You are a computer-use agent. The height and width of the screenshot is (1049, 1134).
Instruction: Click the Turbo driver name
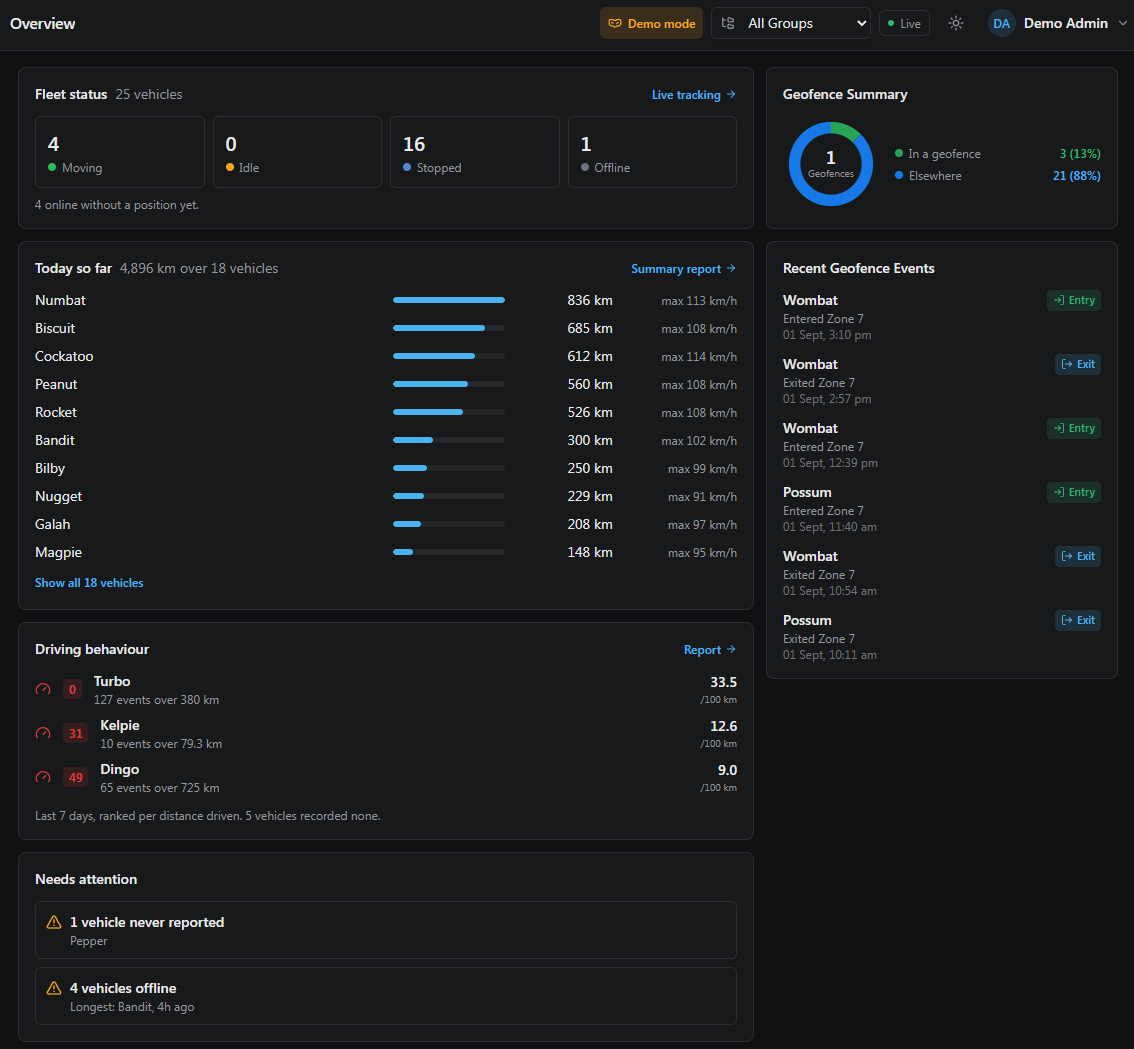pyautogui.click(x=112, y=681)
